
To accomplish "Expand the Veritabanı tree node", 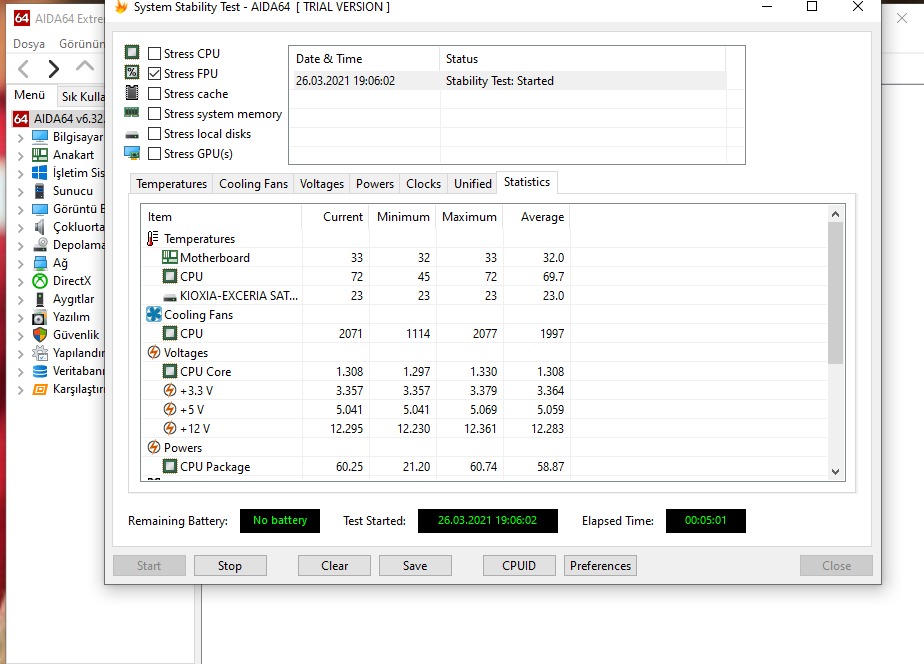I will [21, 371].
